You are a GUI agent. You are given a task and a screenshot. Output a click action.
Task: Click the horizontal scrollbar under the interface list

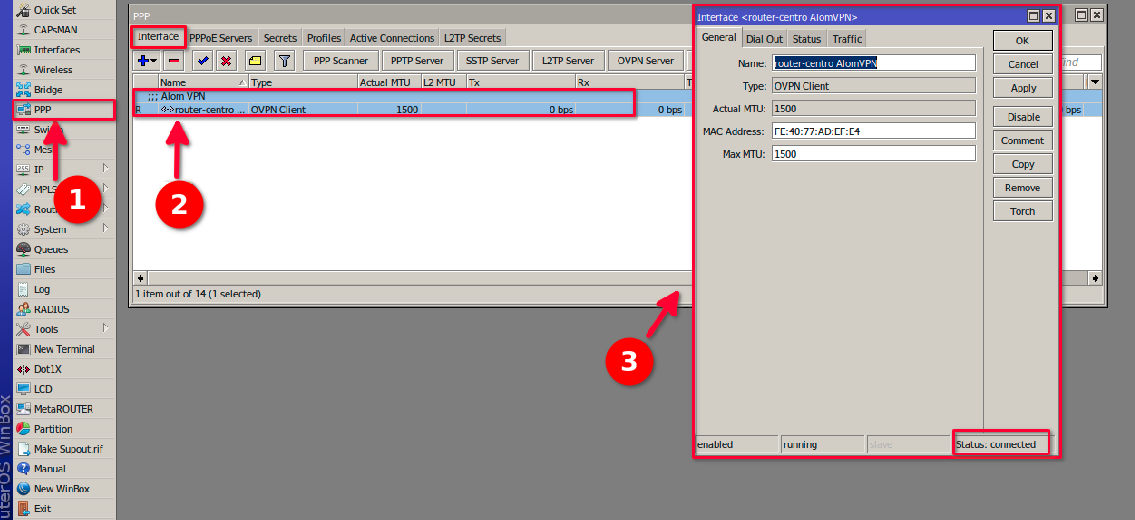click(400, 278)
